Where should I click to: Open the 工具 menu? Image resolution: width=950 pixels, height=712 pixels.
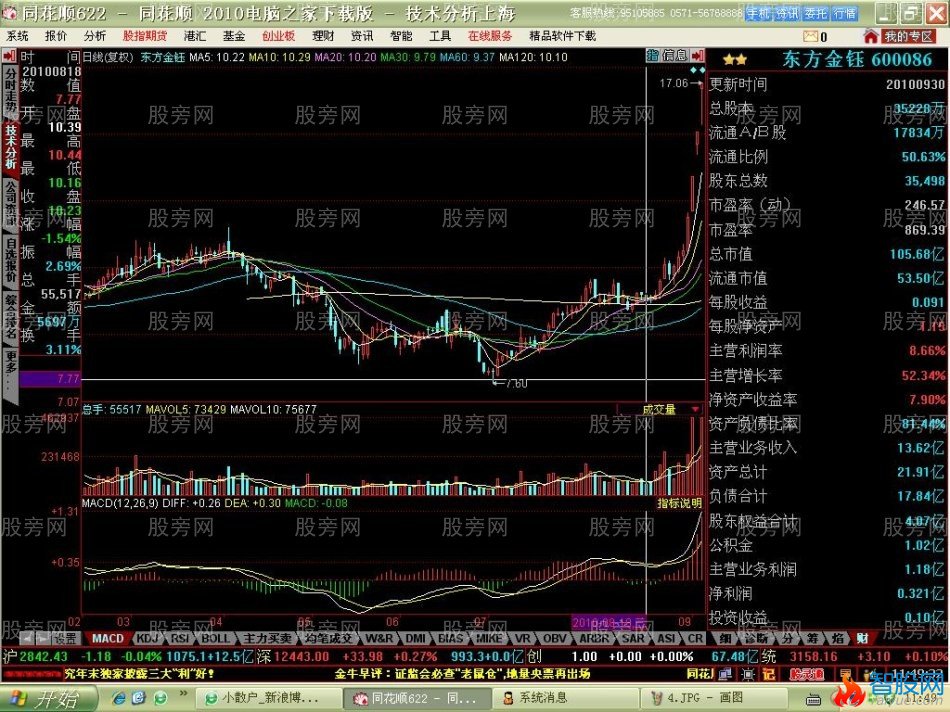pyautogui.click(x=440, y=36)
